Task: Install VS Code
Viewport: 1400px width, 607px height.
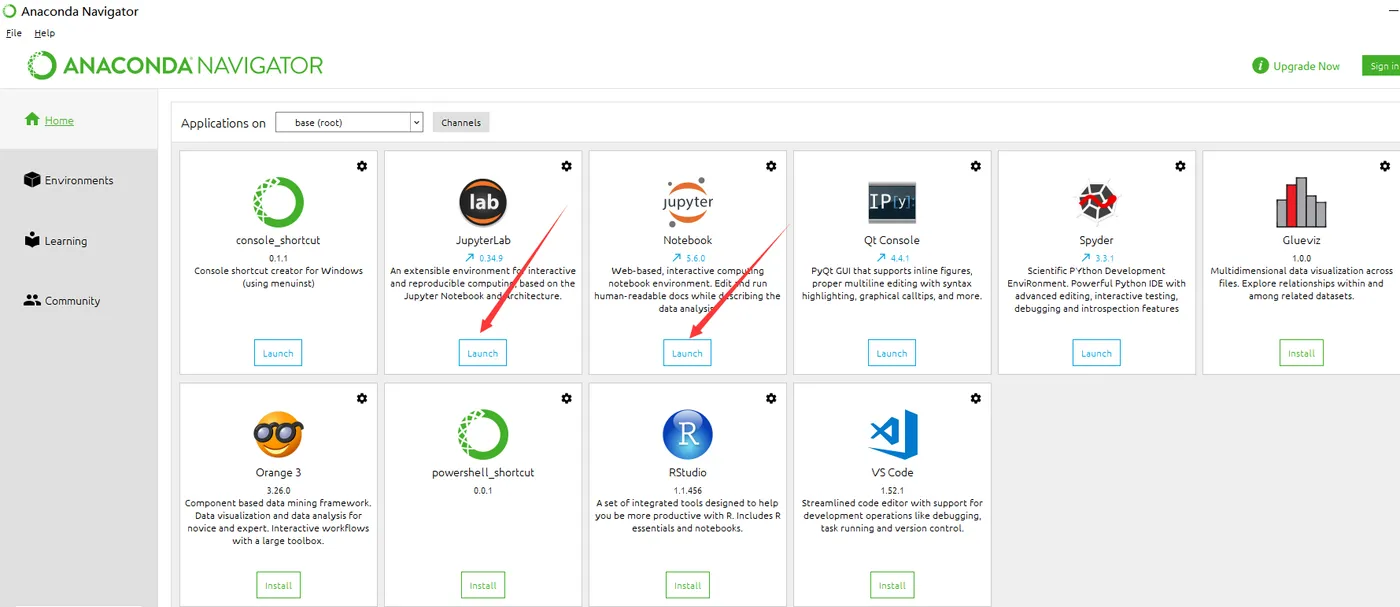Action: pyautogui.click(x=892, y=585)
